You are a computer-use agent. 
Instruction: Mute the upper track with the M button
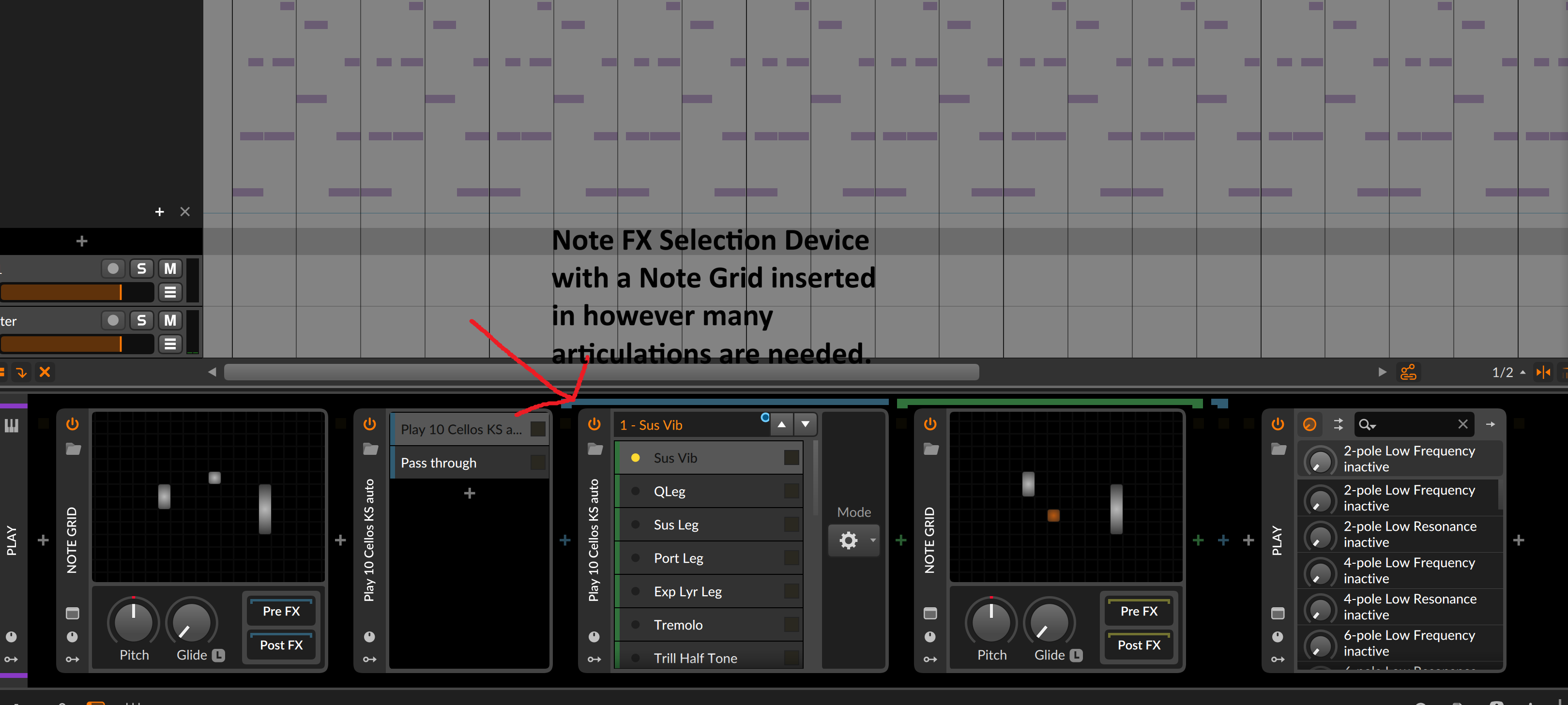click(170, 269)
